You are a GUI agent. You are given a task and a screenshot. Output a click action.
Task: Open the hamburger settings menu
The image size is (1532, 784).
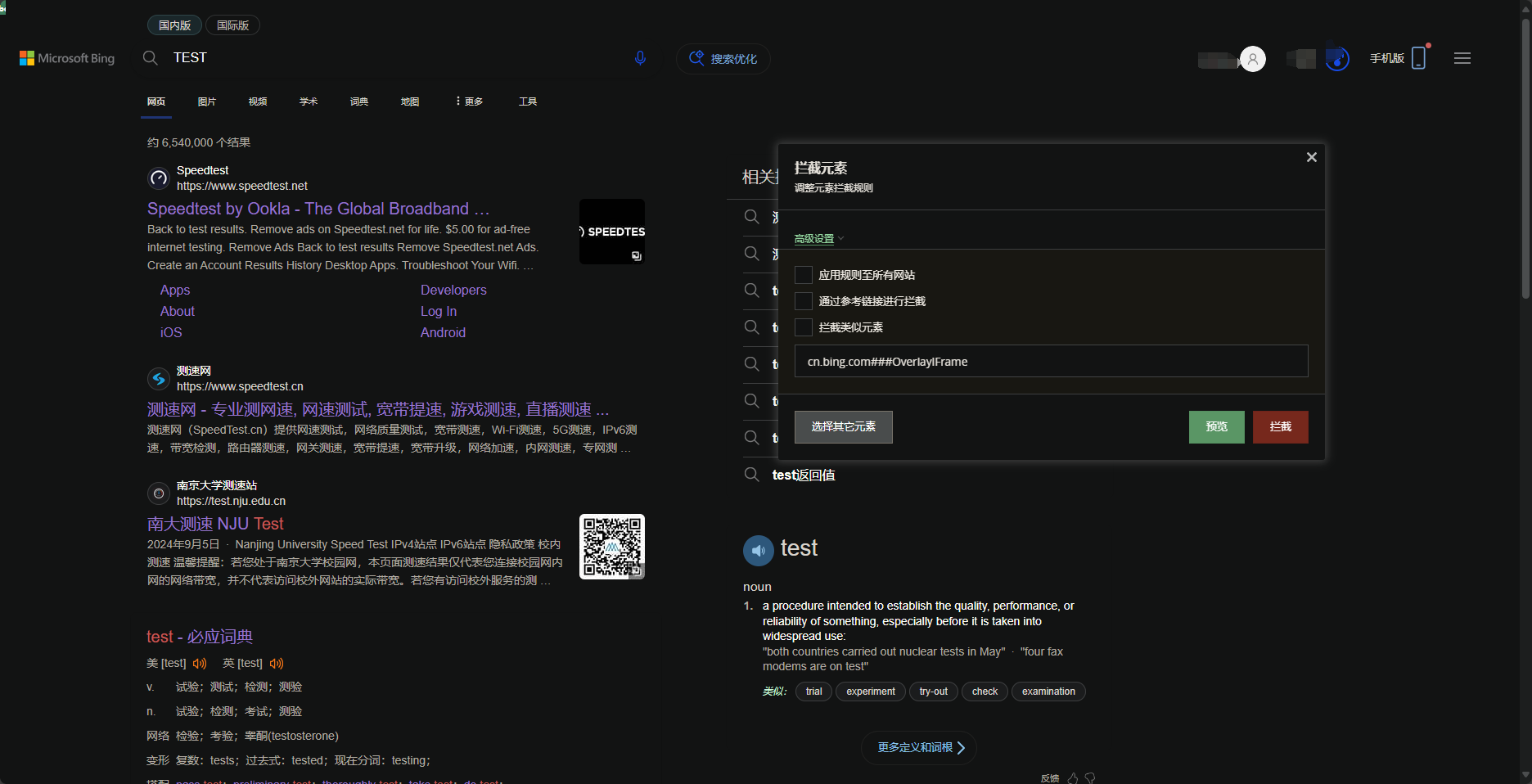click(x=1462, y=58)
